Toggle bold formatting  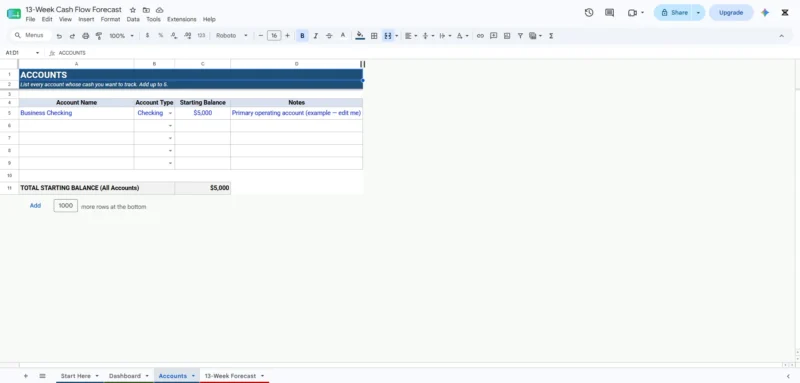click(302, 36)
